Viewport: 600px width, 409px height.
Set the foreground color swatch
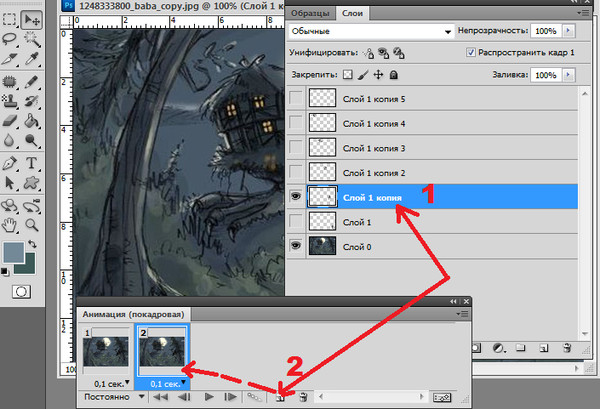[x=13, y=252]
